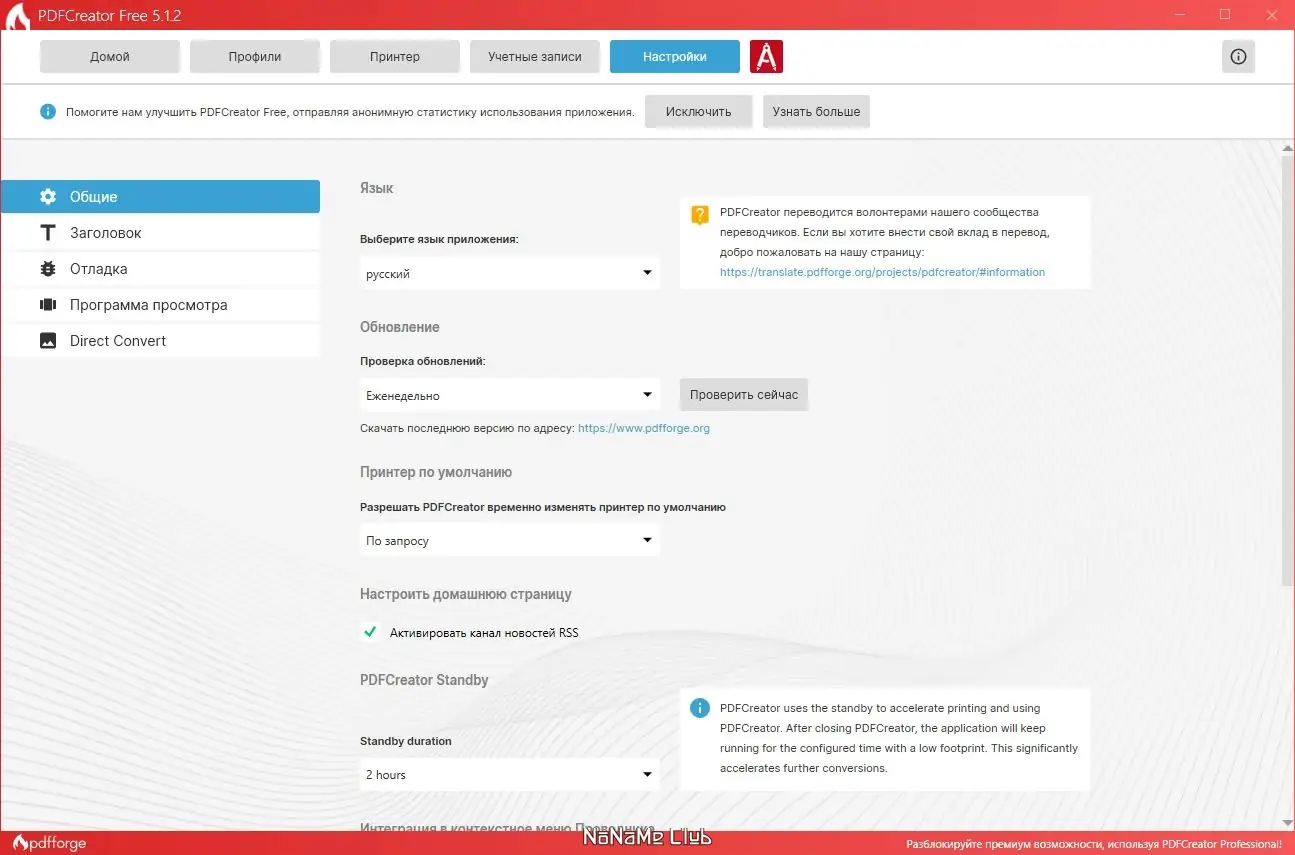Click the scrollbar up arrow of the settings pane
This screenshot has width=1295, height=855.
click(x=1287, y=149)
